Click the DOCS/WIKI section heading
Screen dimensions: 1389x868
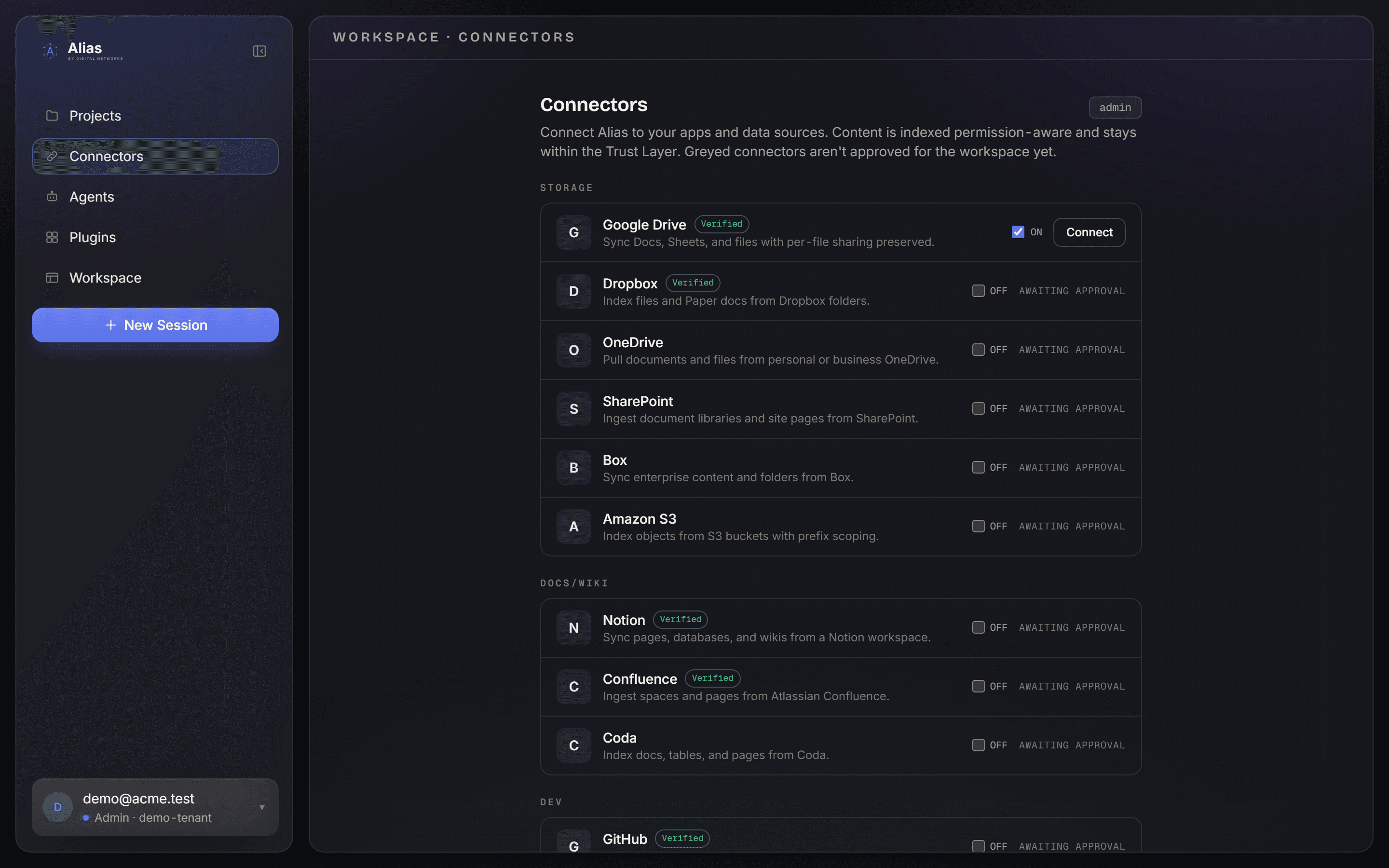click(574, 583)
